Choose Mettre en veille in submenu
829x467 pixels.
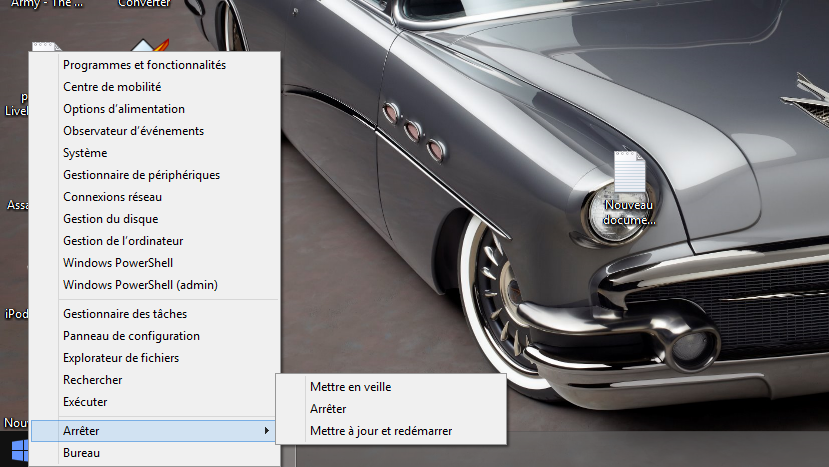350,387
